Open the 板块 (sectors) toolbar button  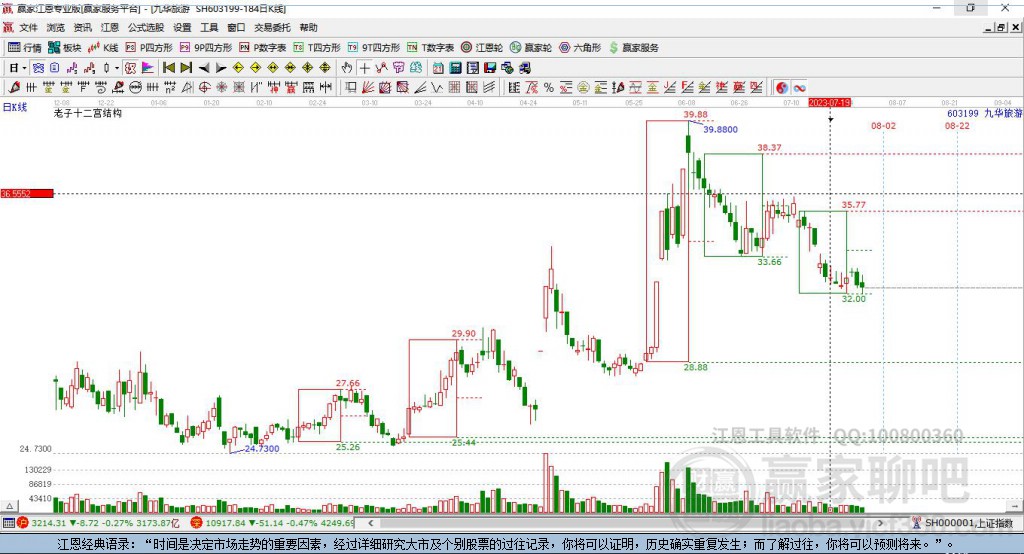[64, 48]
